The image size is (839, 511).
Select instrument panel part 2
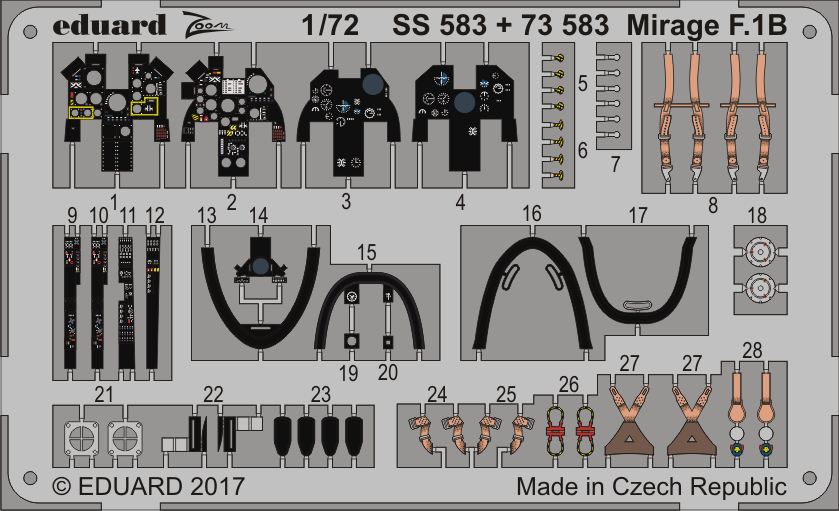[x=232, y=115]
